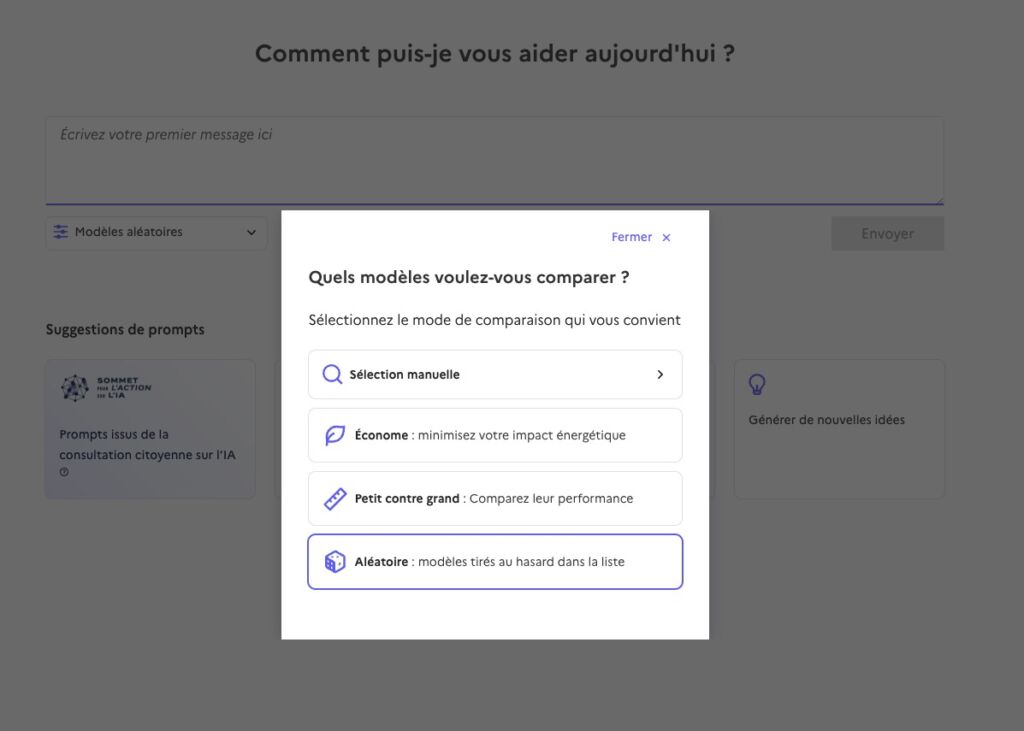Click the lightbulb icon on the ideas card

click(758, 384)
